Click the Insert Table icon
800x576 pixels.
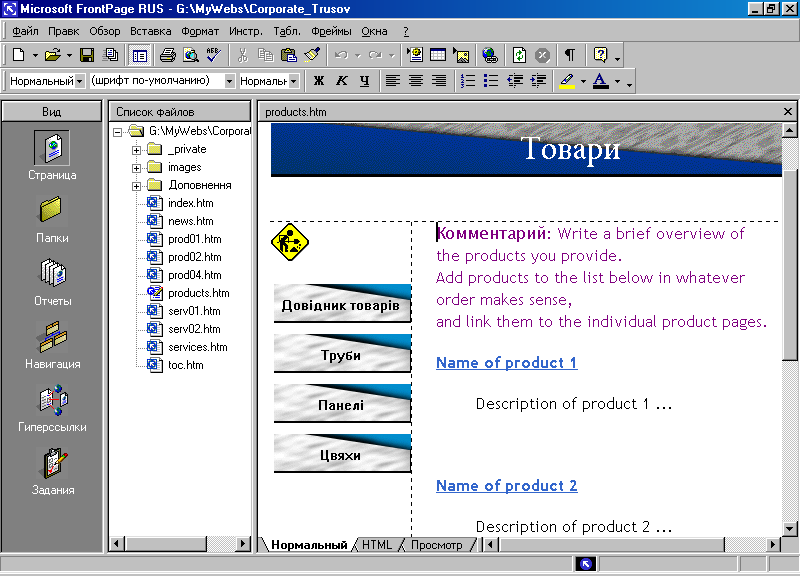[438, 55]
